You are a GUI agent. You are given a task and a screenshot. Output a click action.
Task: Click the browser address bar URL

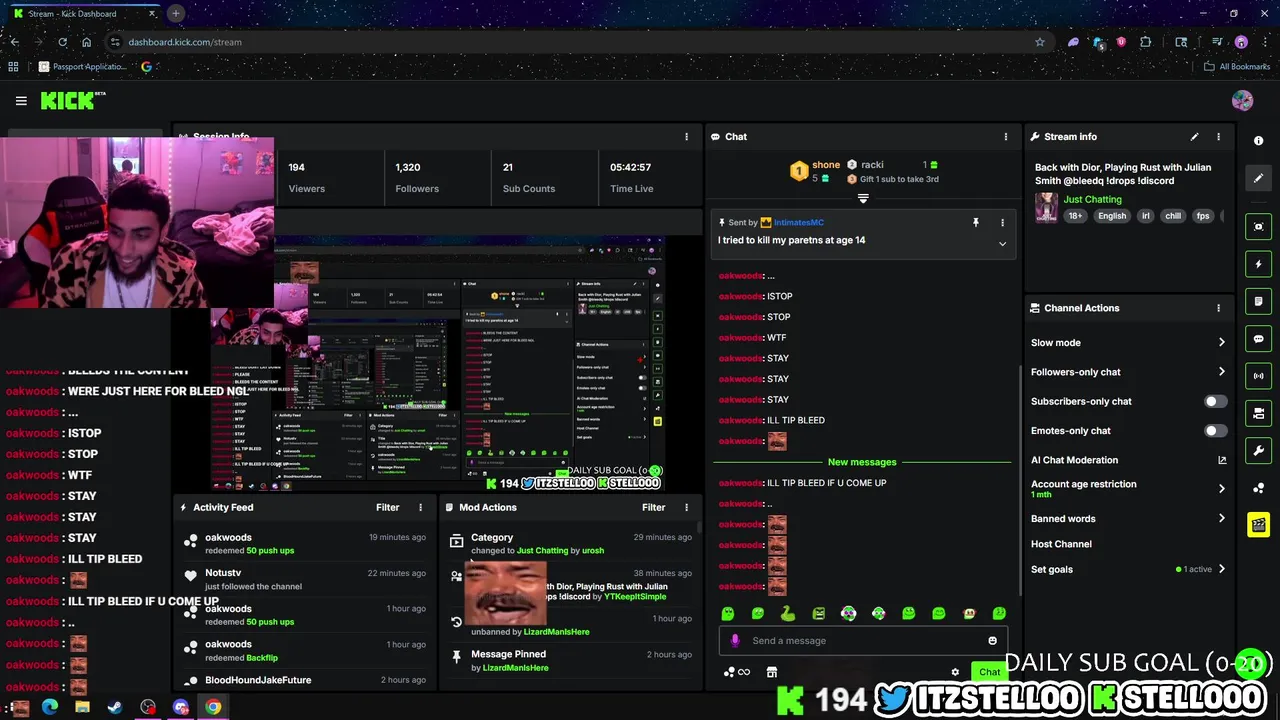click(185, 42)
